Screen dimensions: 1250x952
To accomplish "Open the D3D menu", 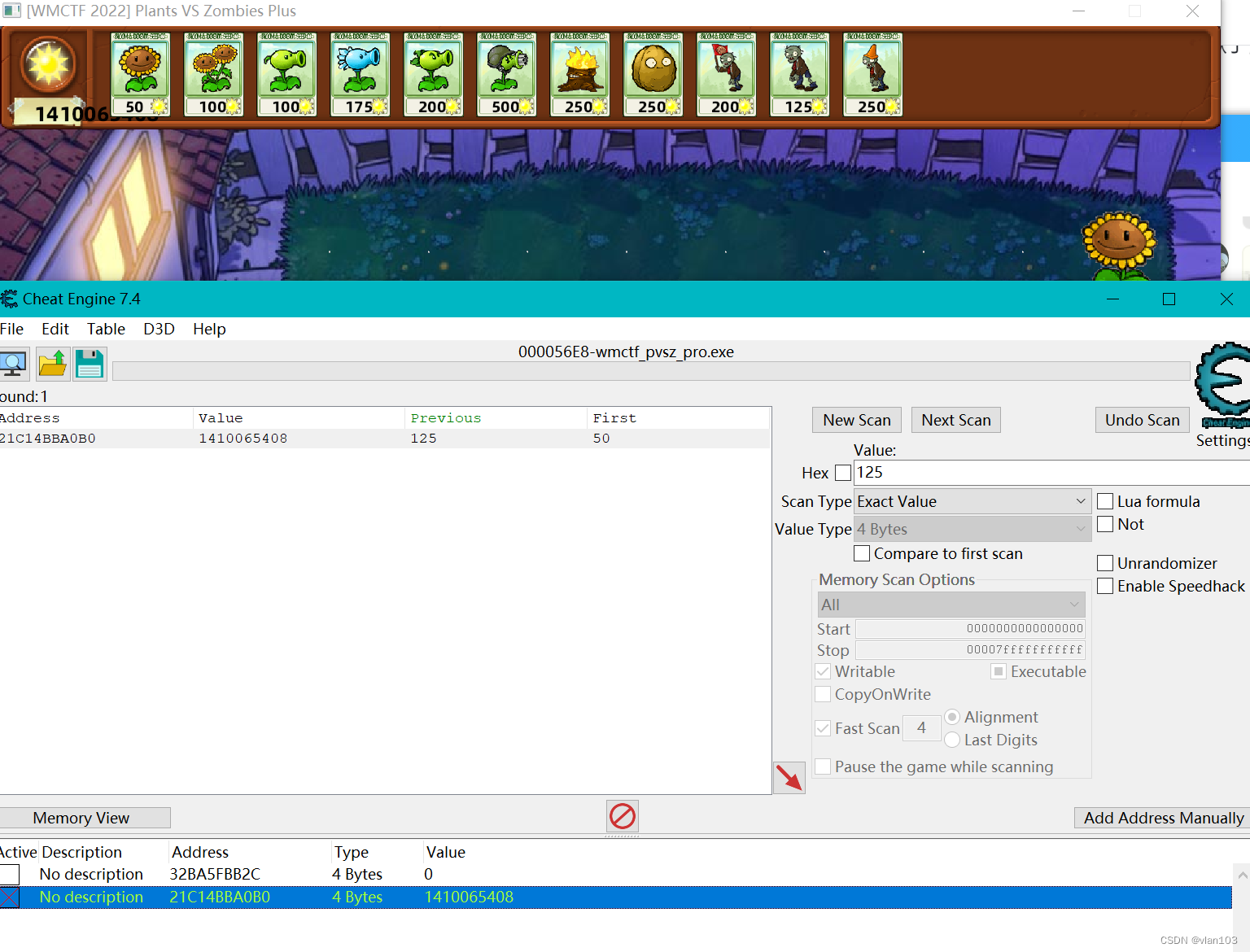I will point(159,329).
